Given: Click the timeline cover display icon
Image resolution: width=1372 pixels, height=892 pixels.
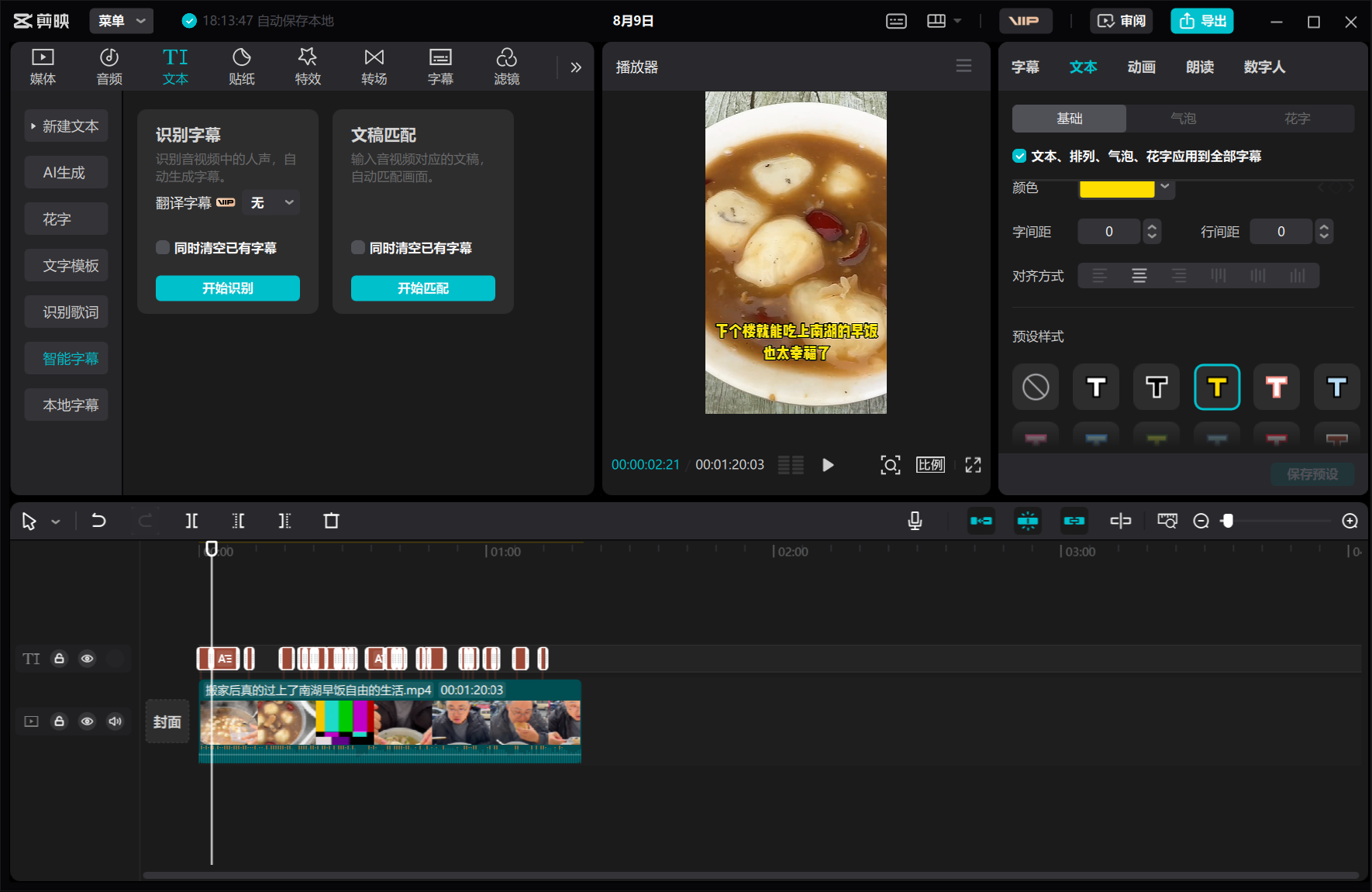Looking at the screenshot, I should (1167, 521).
